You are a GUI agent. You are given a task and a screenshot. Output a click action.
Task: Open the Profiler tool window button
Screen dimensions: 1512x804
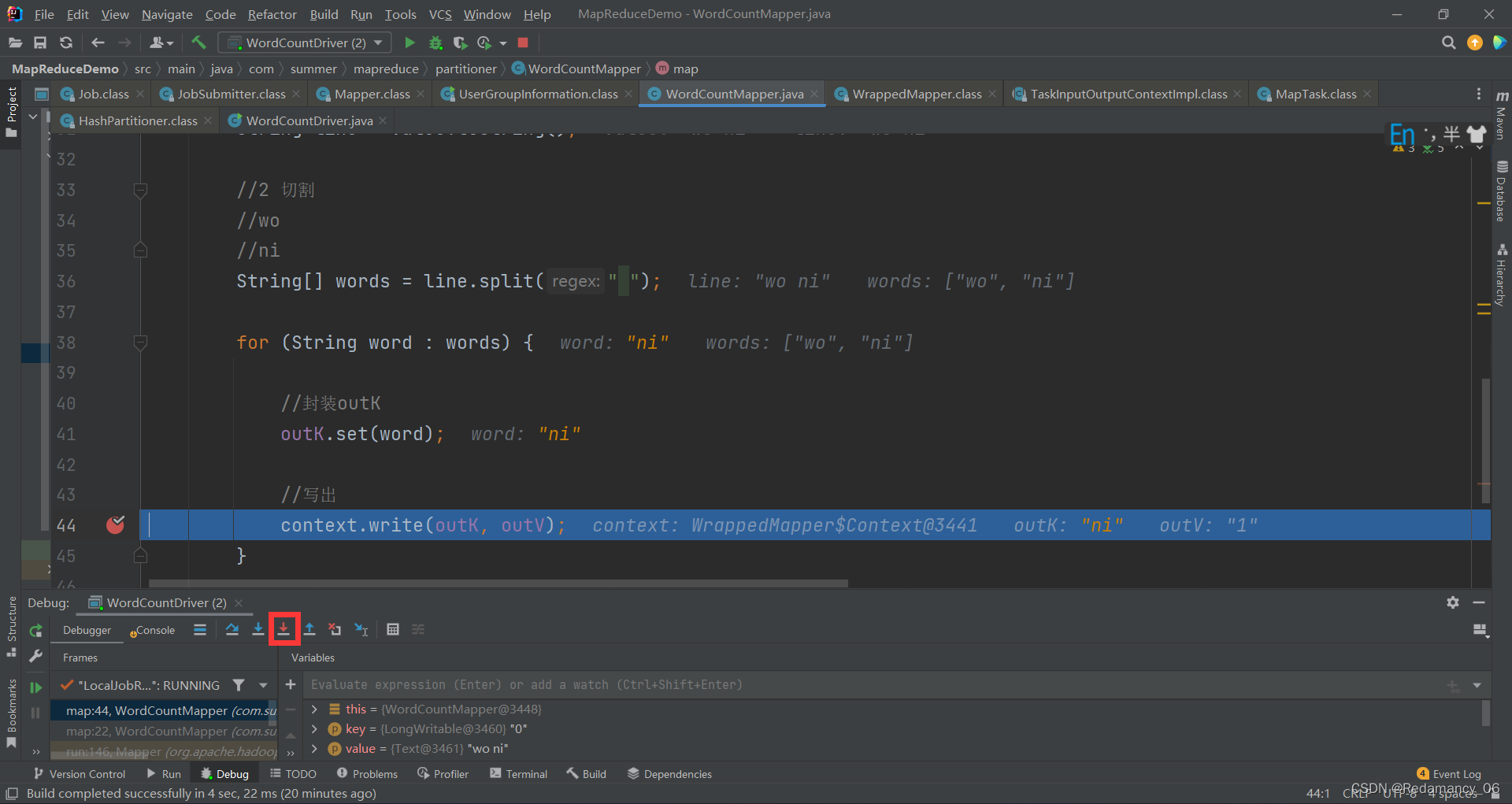coord(443,774)
